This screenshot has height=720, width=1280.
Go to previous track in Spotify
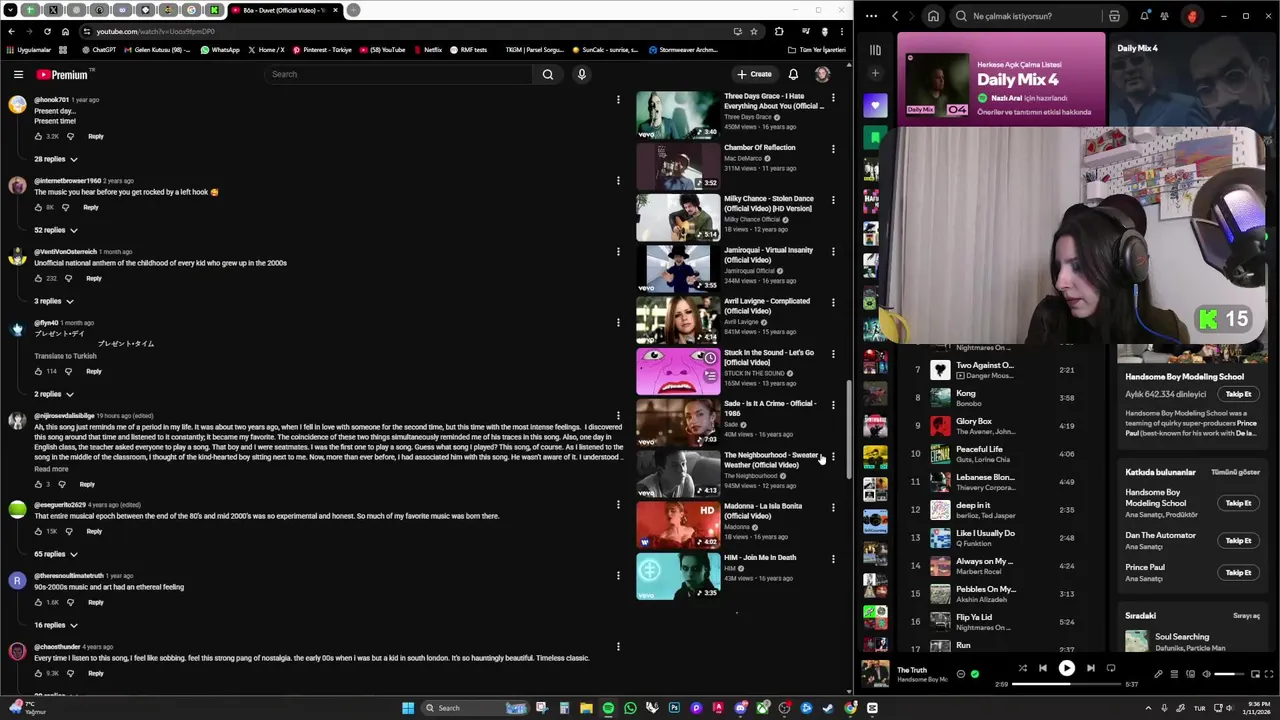coord(1043,668)
